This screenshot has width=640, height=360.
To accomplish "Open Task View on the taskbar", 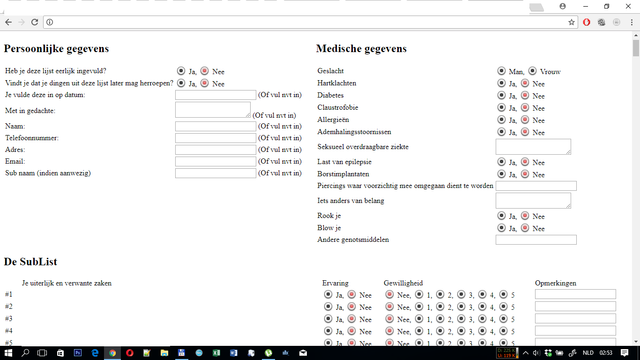I will (42, 353).
